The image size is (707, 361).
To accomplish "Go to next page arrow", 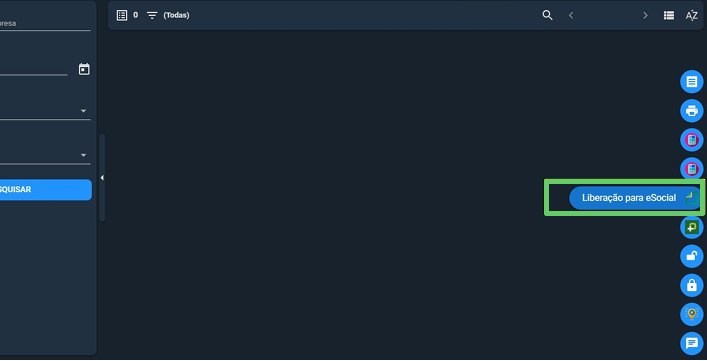I will (x=645, y=15).
